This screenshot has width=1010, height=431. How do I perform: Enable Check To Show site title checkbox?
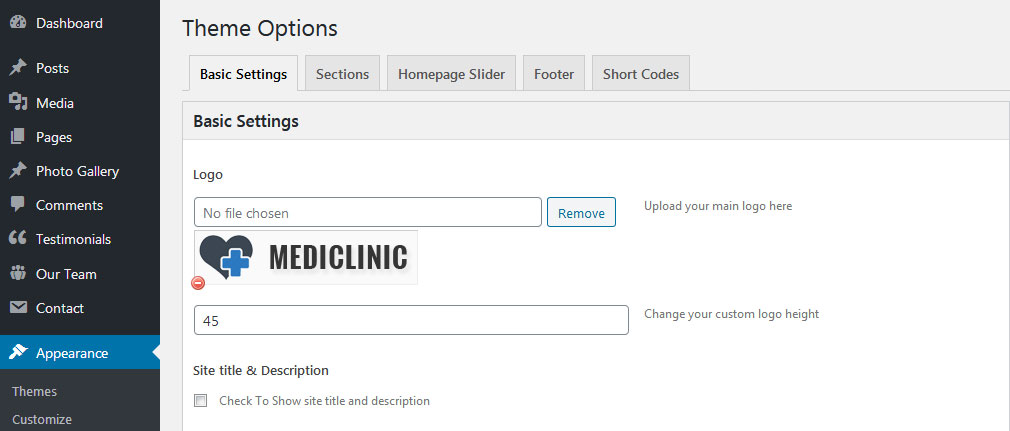coord(201,401)
